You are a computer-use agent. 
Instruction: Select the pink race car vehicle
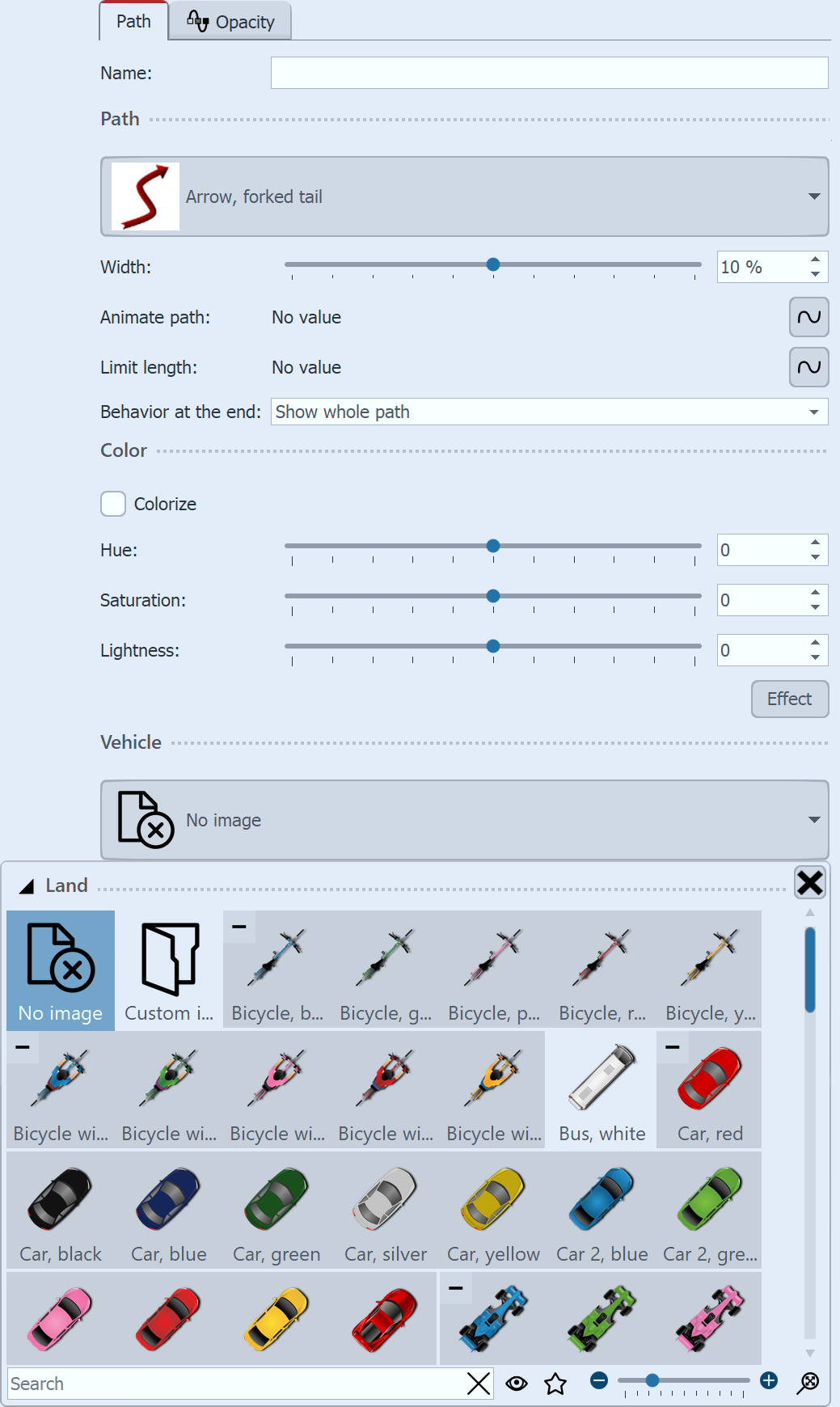[711, 1319]
